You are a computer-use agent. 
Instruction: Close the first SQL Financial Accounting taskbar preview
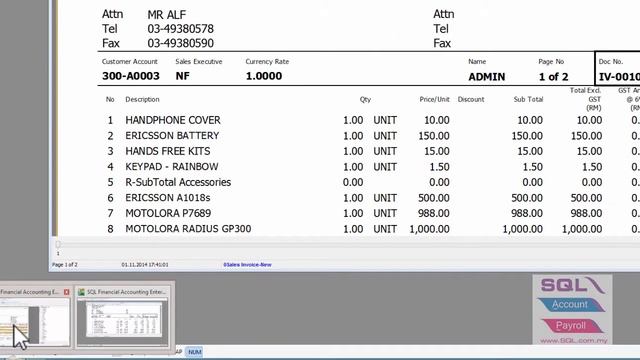point(67,292)
